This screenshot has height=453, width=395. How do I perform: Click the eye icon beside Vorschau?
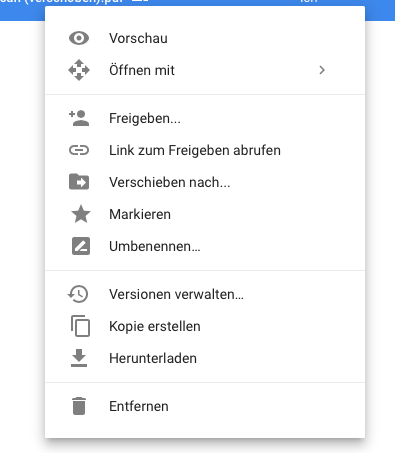coord(79,38)
